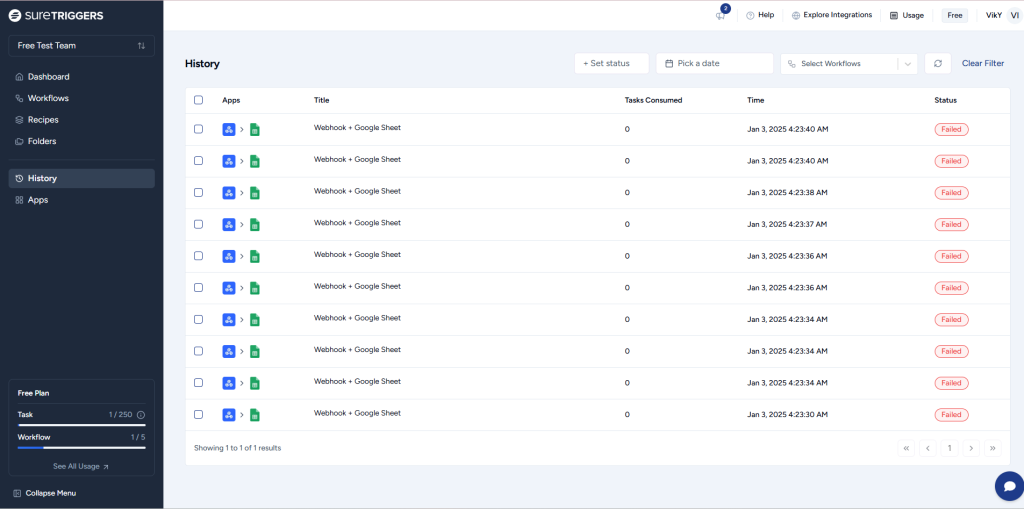This screenshot has width=1024, height=509.
Task: Check the last history row checkbox
Action: (198, 414)
